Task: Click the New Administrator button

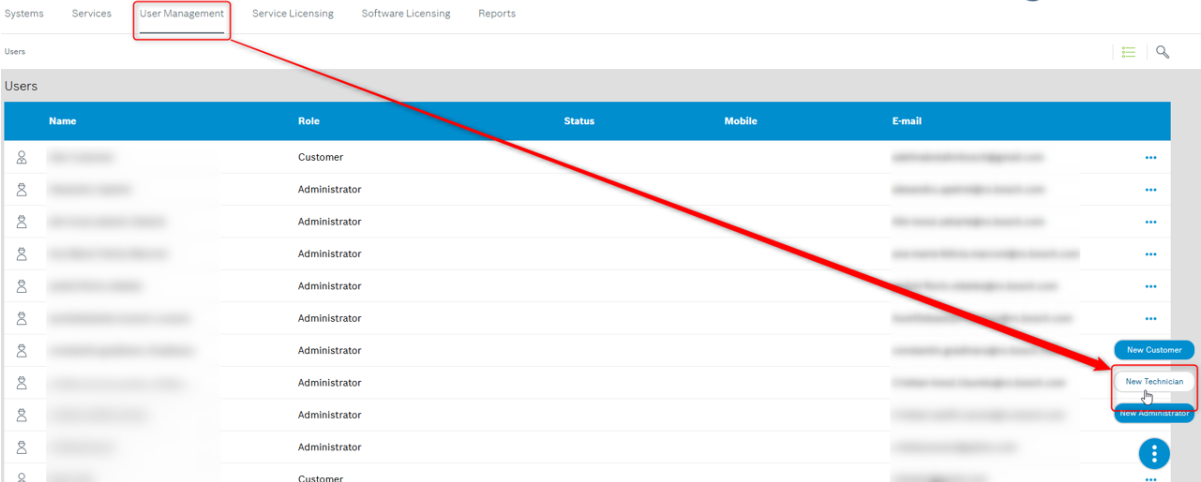Action: pos(1154,413)
